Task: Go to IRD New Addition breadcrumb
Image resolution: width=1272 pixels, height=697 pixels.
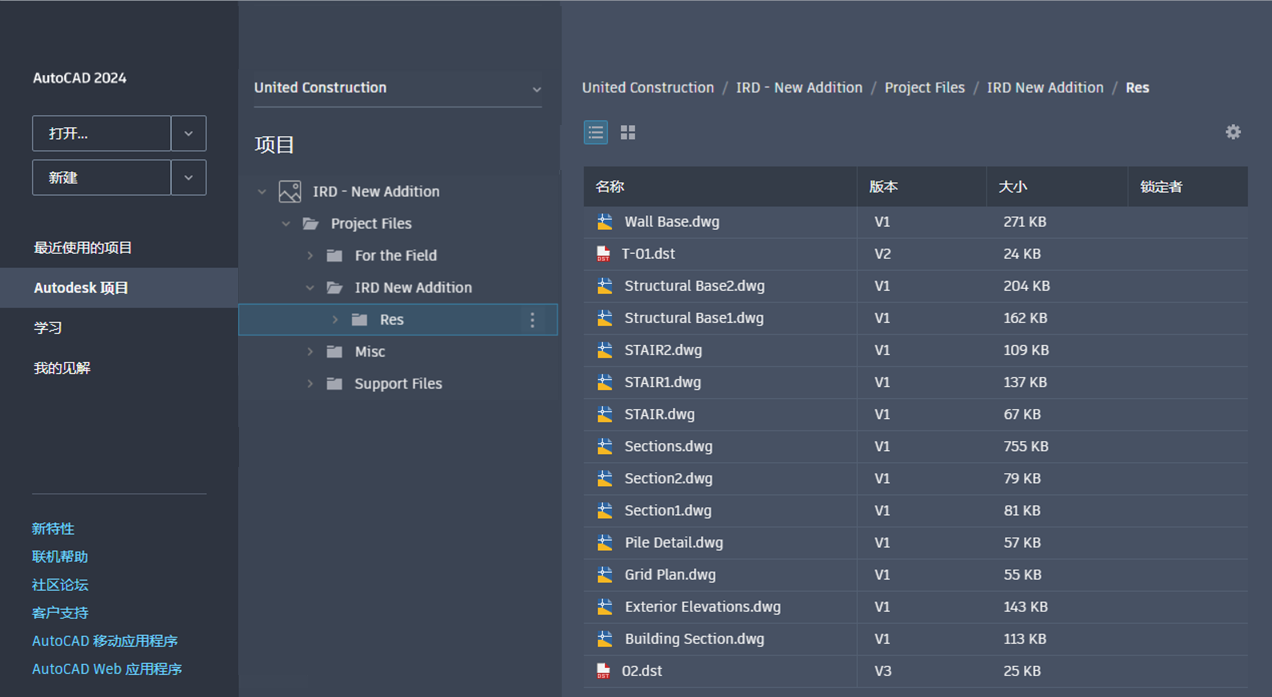Action: (x=1045, y=88)
